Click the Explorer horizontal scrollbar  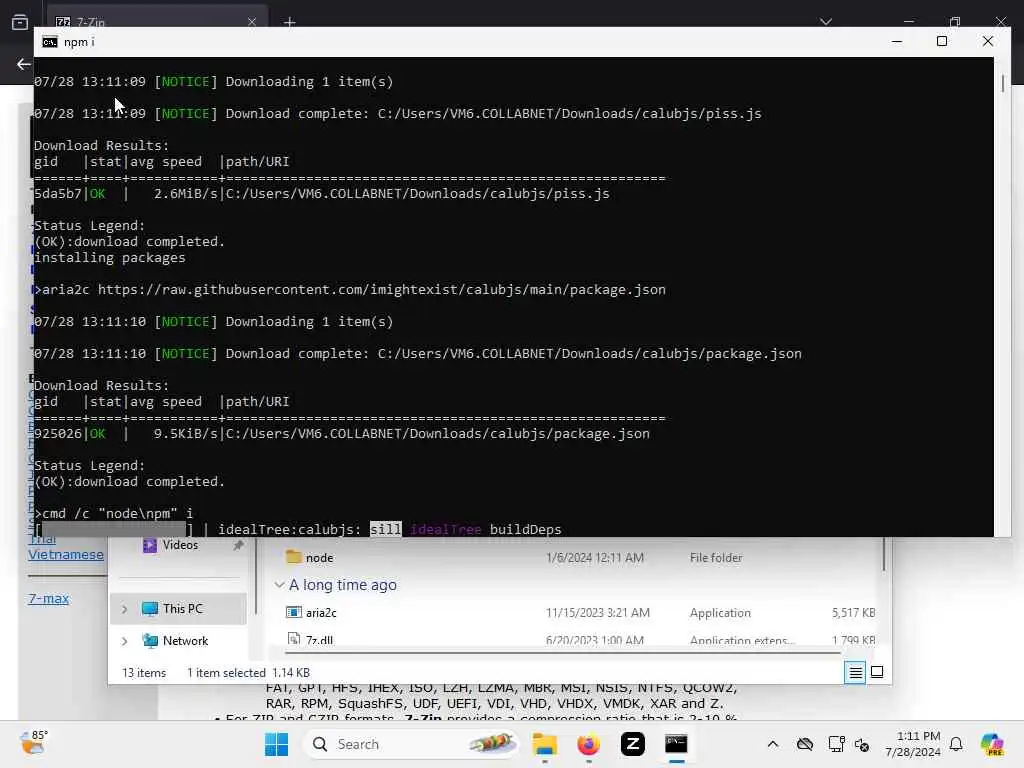[x=563, y=652]
